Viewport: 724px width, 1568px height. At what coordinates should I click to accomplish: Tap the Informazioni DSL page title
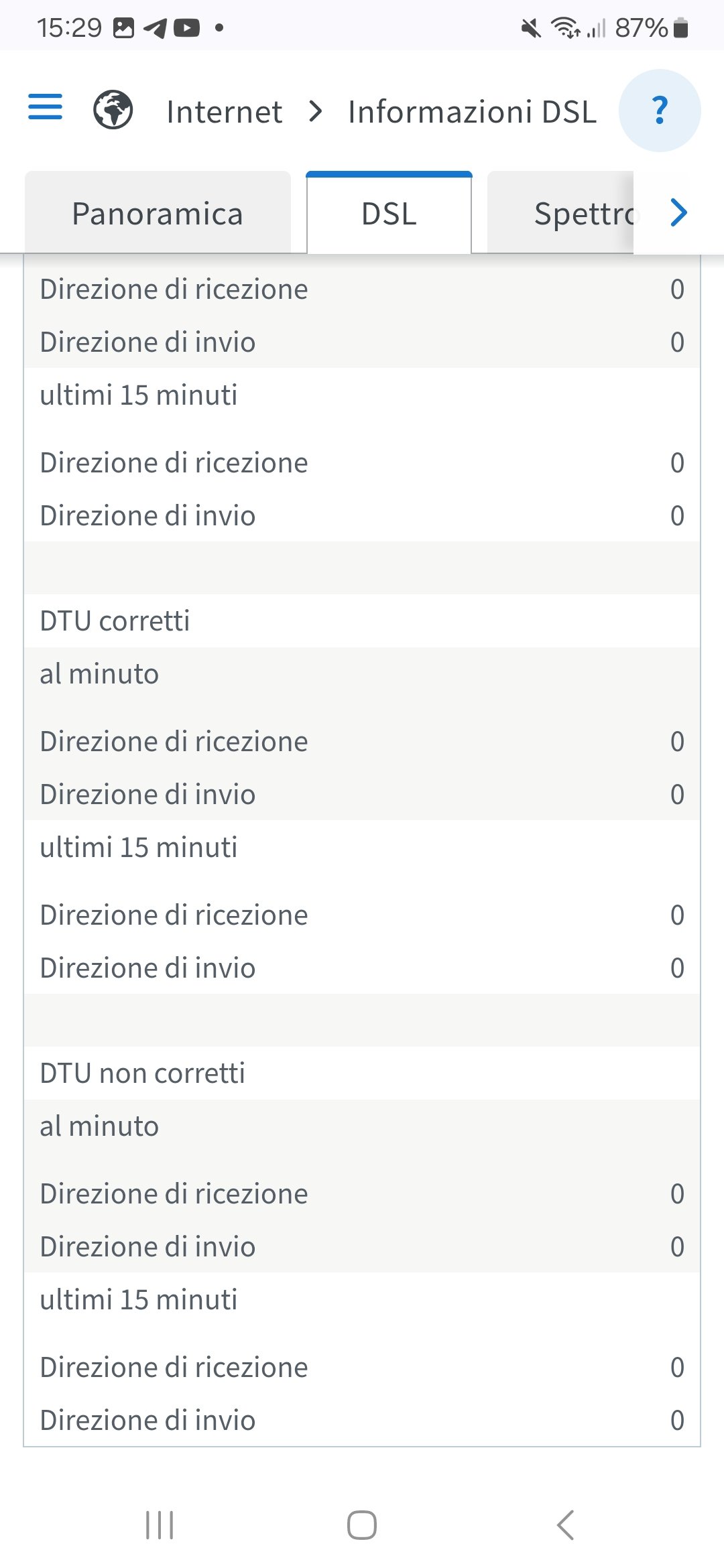click(x=472, y=112)
